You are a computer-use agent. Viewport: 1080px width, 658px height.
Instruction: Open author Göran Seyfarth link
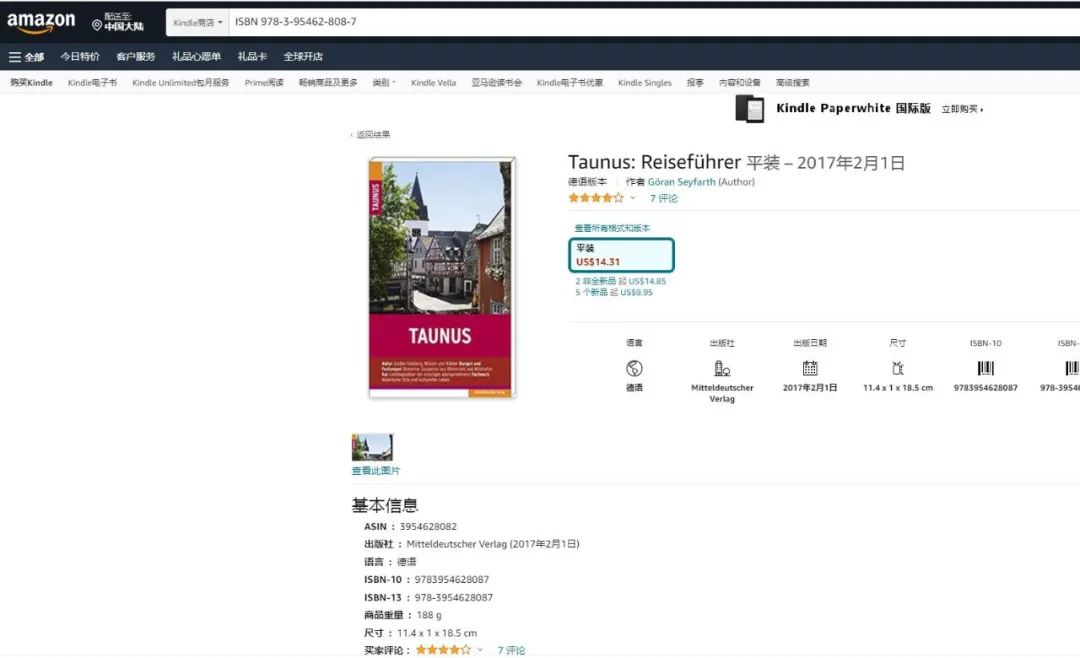681,182
